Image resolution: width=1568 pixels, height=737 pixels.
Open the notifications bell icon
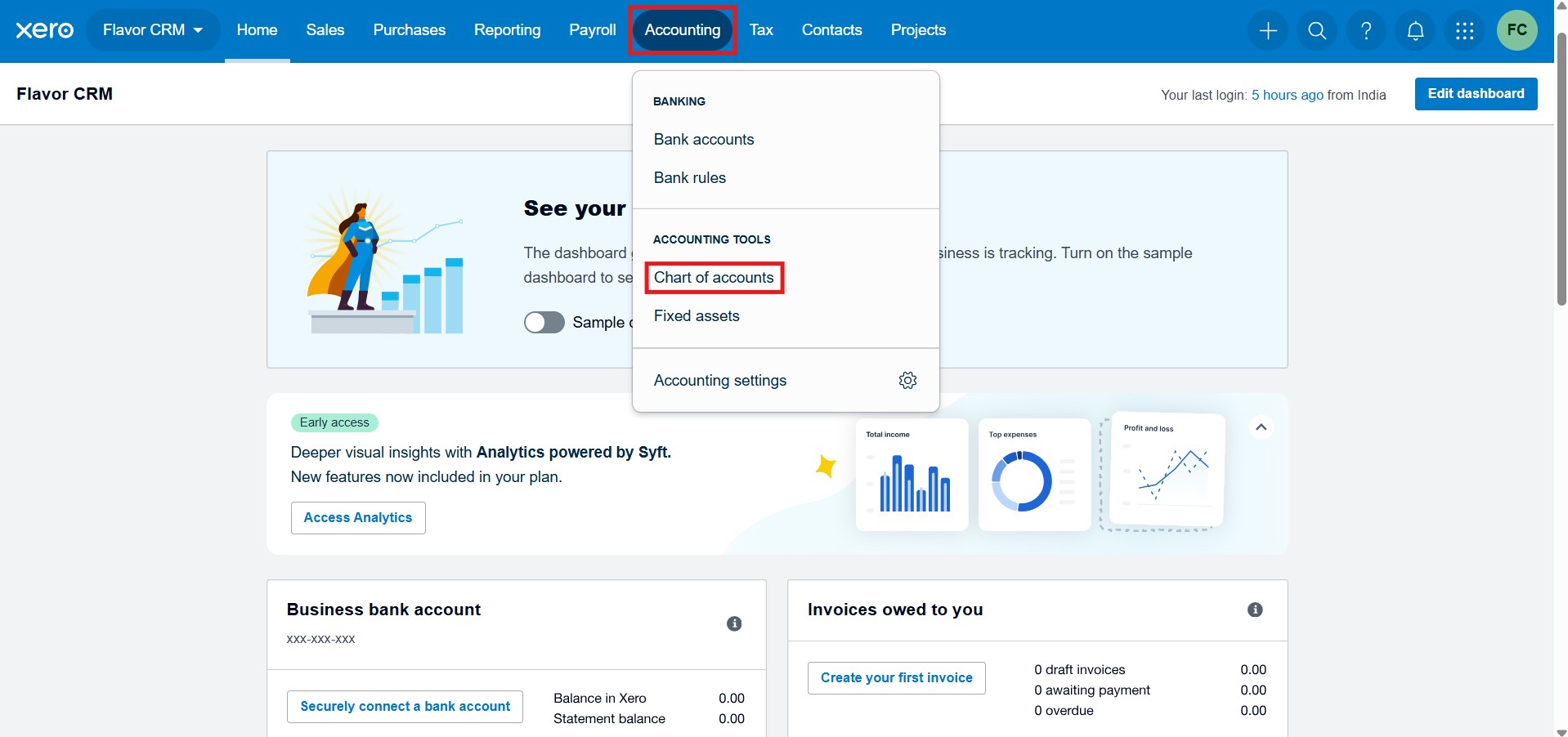coord(1415,31)
